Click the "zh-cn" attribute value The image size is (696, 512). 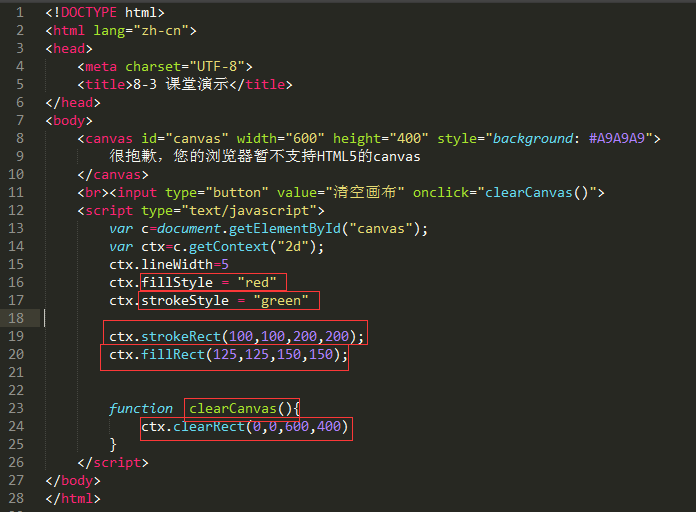tap(161, 31)
